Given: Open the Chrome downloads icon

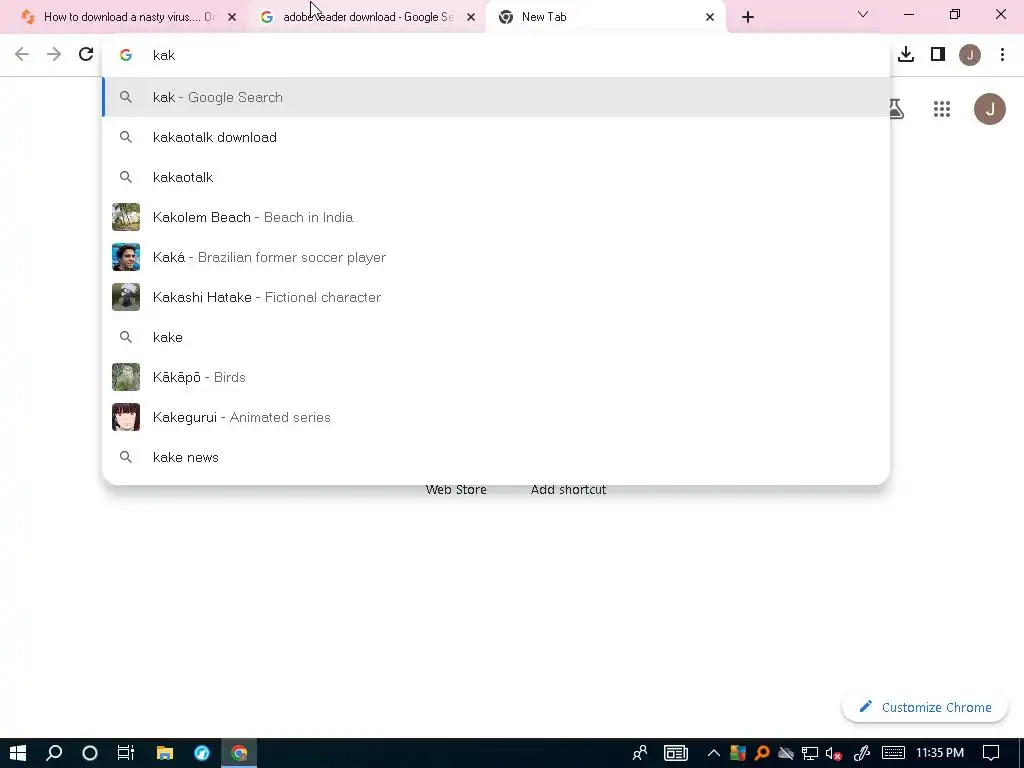Looking at the screenshot, I should [x=906, y=54].
